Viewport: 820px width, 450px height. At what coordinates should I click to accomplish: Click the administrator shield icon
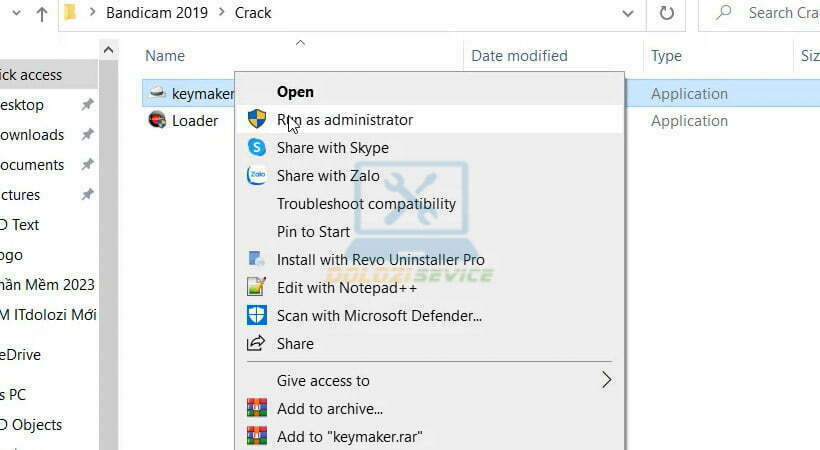coord(257,120)
